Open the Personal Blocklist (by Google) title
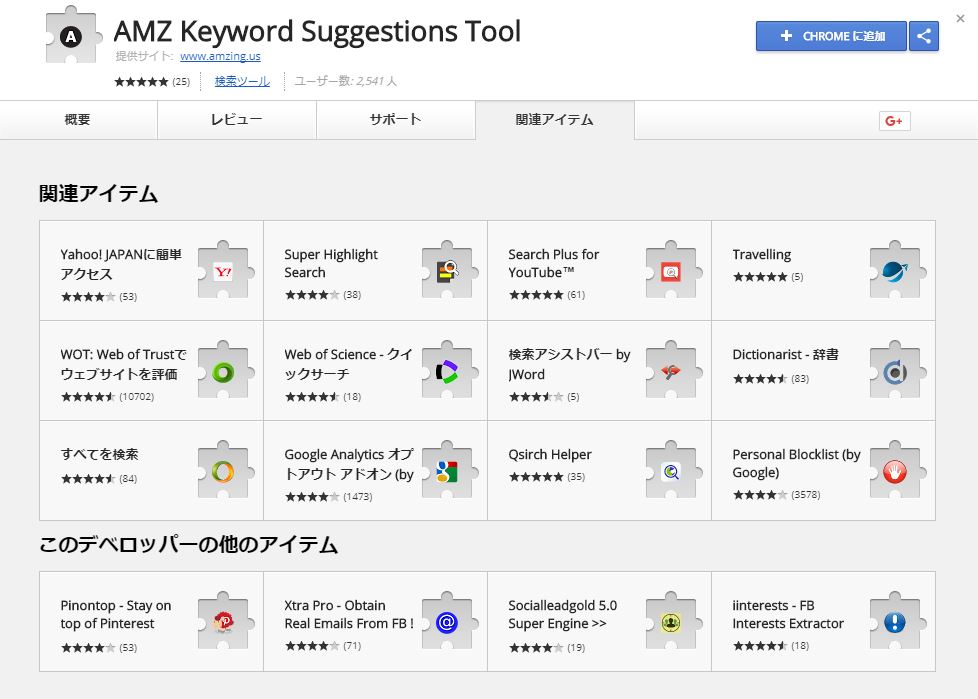 [x=796, y=463]
